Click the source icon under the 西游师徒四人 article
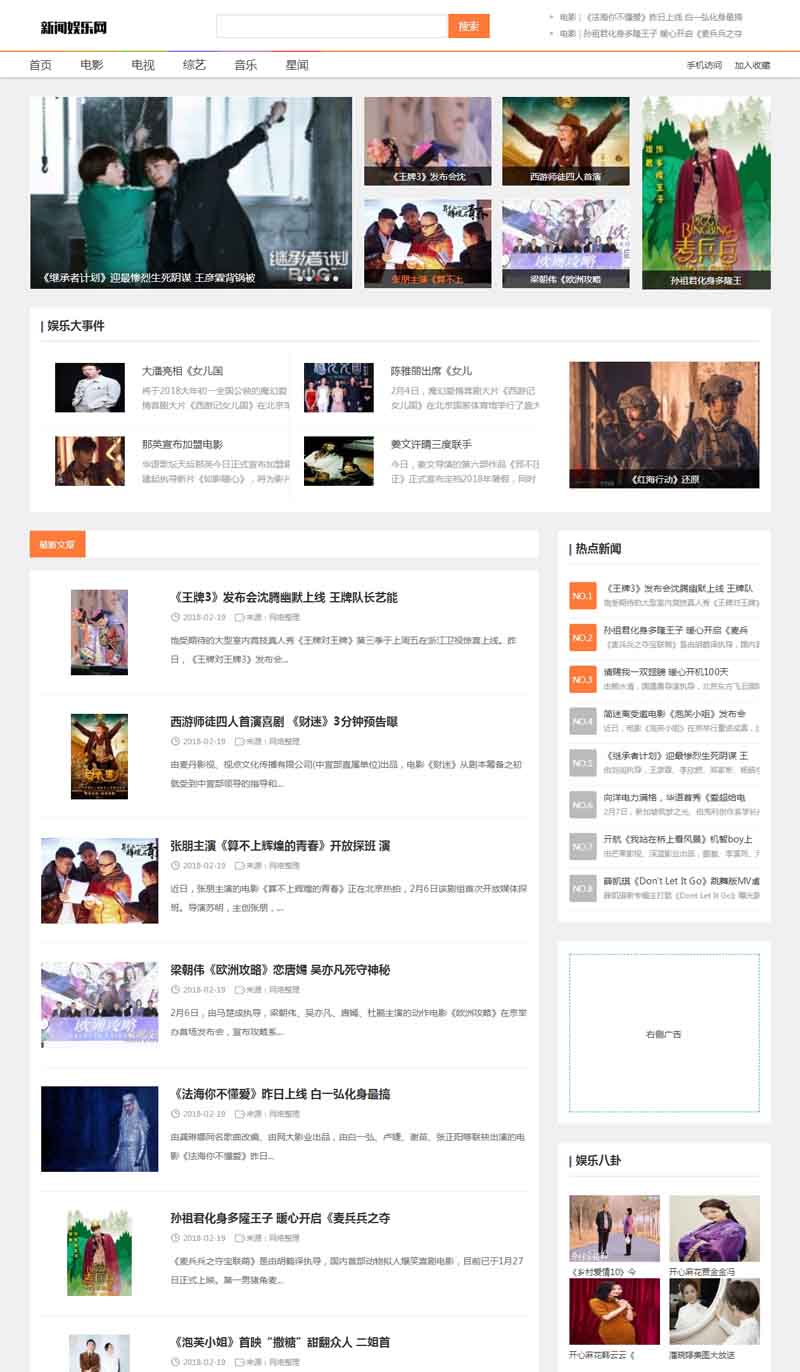The height and width of the screenshot is (1372, 800). click(239, 742)
